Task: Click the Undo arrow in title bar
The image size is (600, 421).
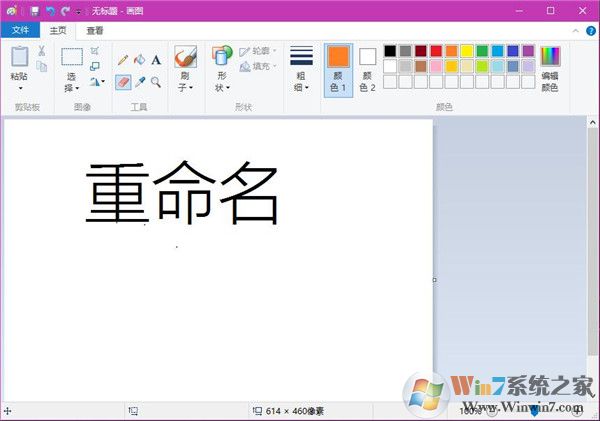Action: pyautogui.click(x=51, y=11)
